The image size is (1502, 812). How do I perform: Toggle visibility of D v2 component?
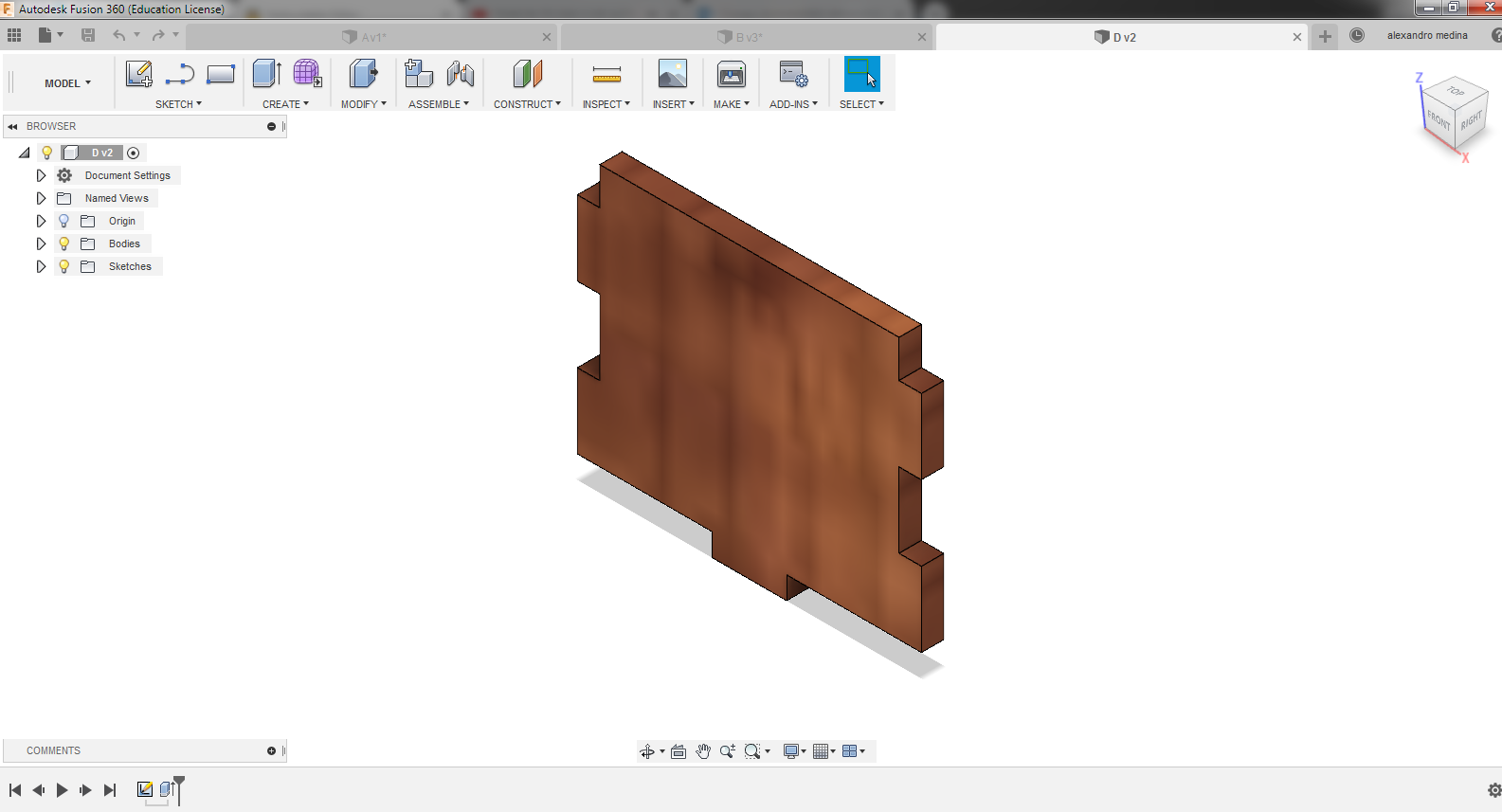46,153
